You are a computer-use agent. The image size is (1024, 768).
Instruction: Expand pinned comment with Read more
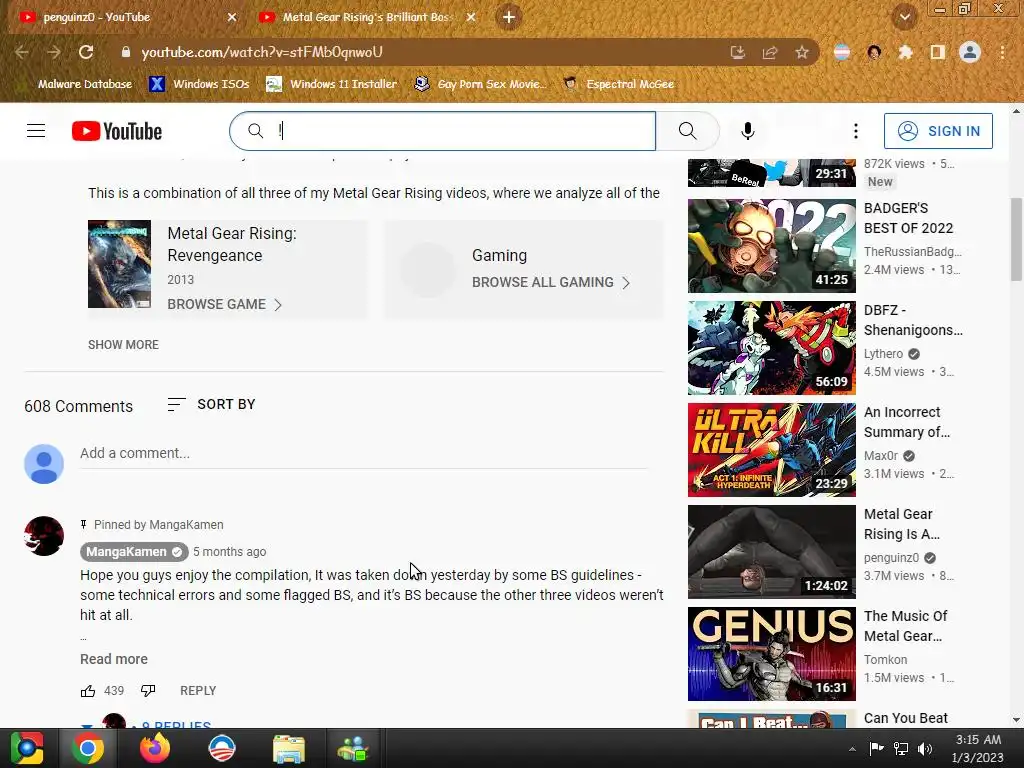pos(114,659)
